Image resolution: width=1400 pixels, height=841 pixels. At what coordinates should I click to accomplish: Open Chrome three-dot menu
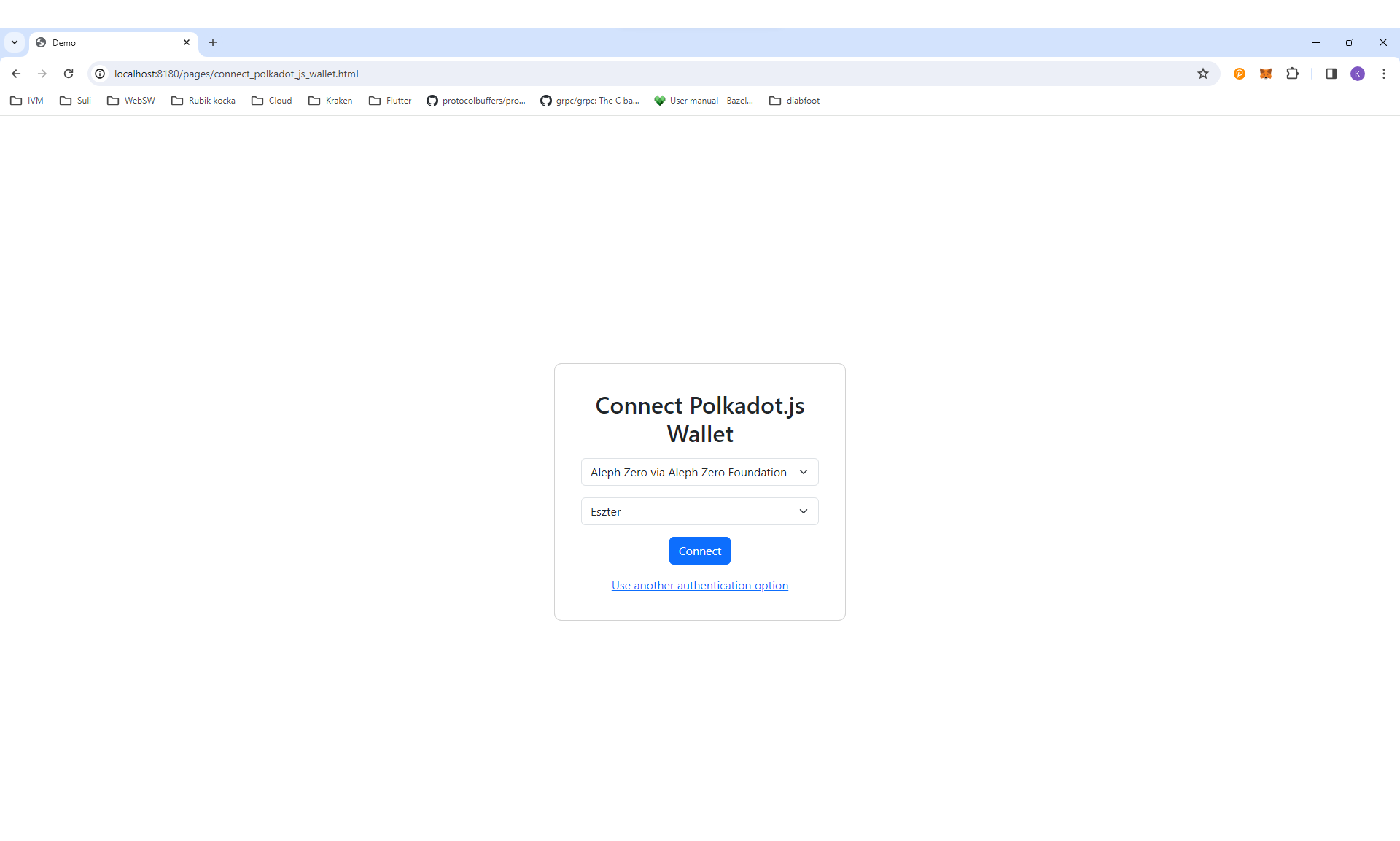1384,74
